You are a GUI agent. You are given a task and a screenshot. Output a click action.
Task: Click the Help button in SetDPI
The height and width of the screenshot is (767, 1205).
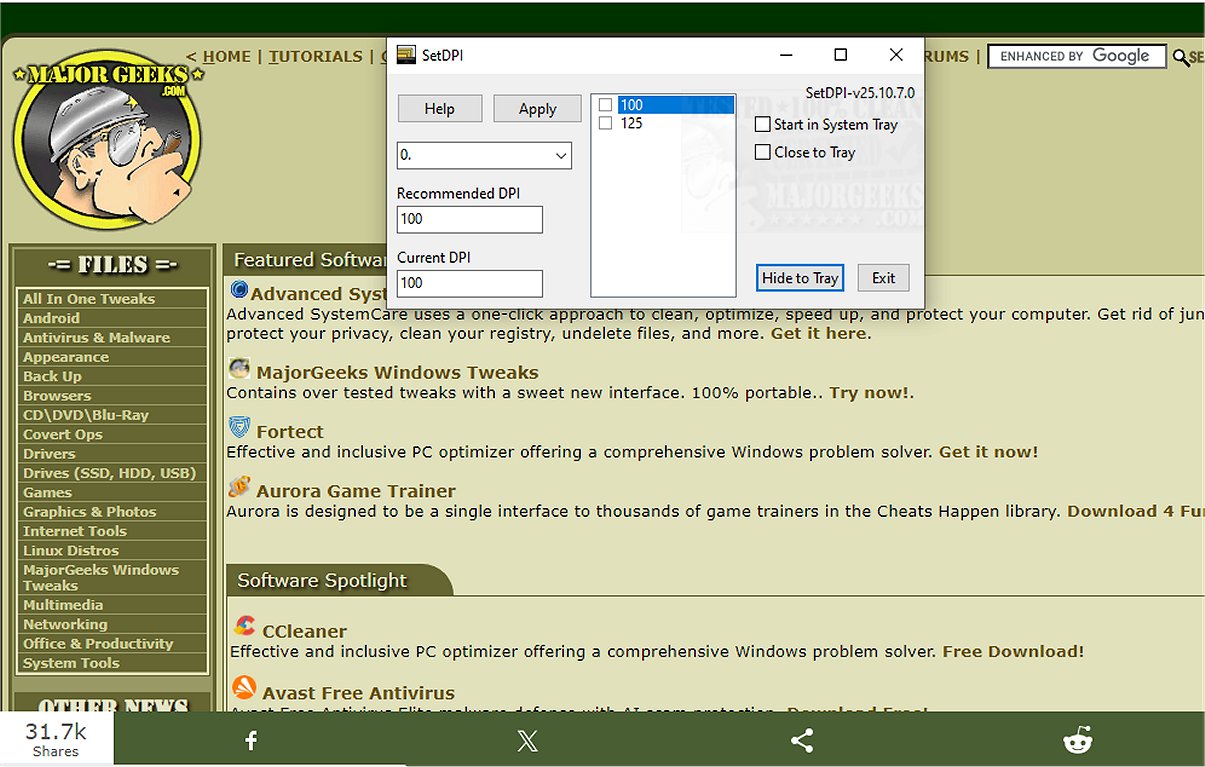[x=440, y=109]
